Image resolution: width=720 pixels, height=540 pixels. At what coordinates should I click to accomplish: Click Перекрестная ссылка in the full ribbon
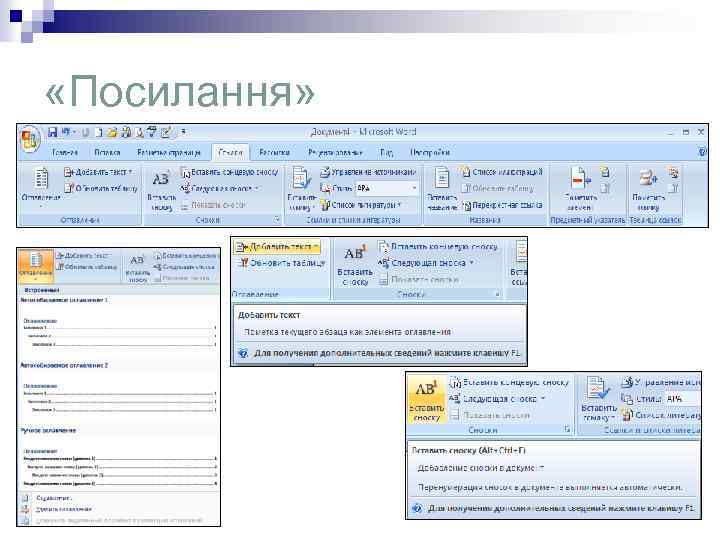tap(502, 205)
